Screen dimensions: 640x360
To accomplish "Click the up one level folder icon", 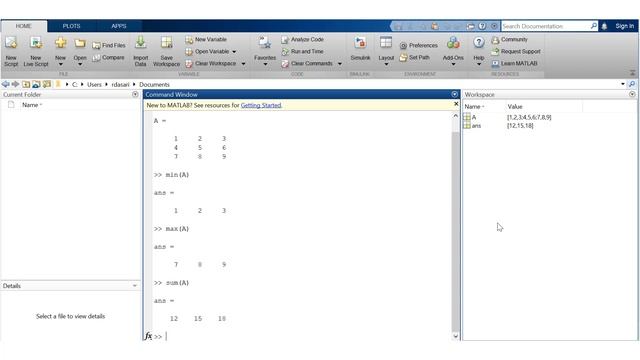I will point(26,84).
